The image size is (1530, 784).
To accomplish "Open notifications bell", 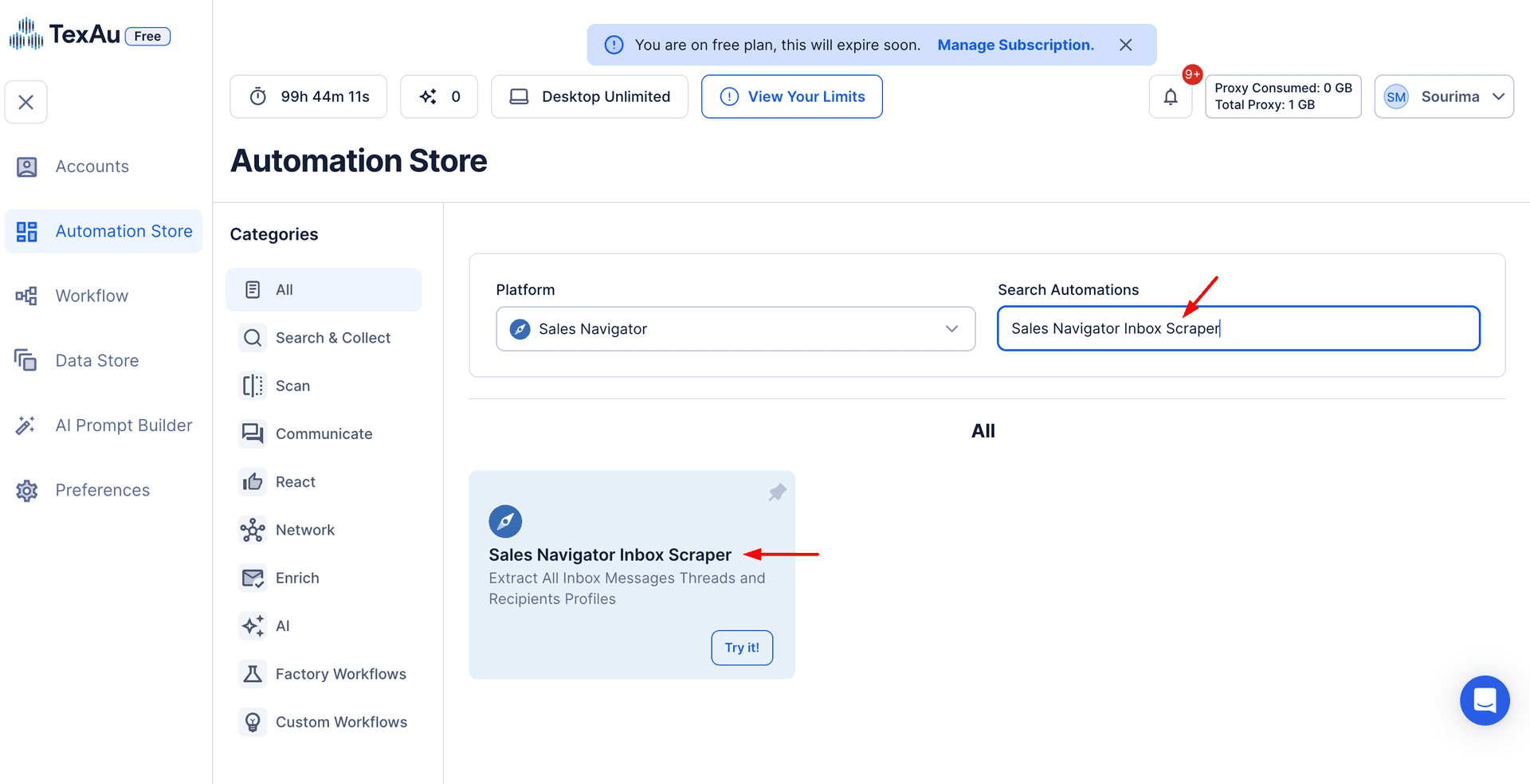I will tap(1170, 96).
